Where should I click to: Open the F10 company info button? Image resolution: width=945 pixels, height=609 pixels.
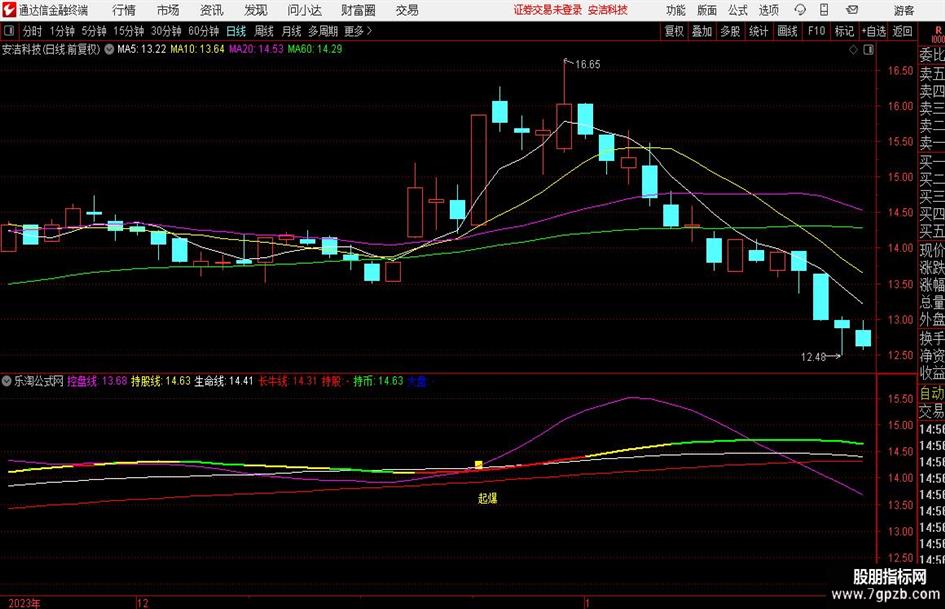click(816, 31)
